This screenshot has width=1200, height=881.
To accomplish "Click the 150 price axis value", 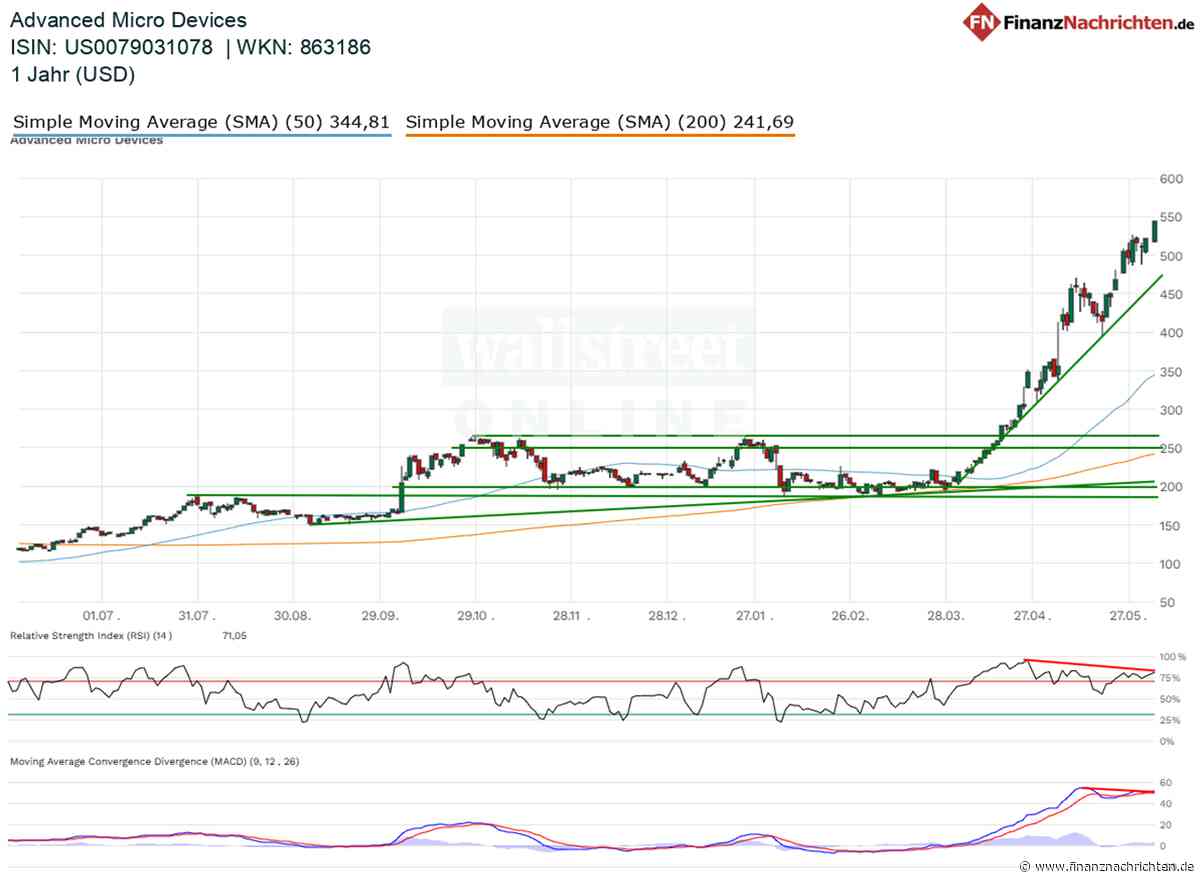I will click(1172, 526).
